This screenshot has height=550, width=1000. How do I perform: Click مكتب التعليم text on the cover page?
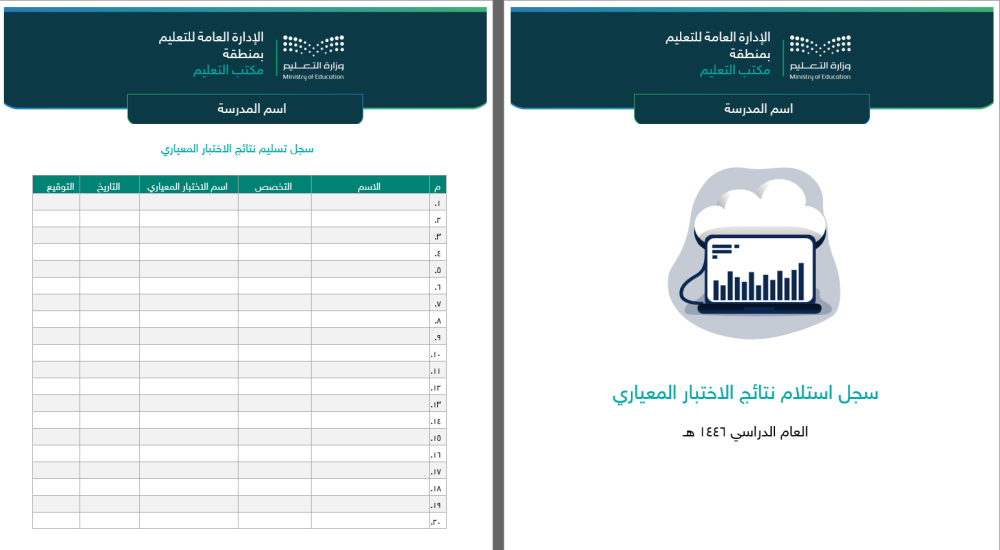click(734, 70)
